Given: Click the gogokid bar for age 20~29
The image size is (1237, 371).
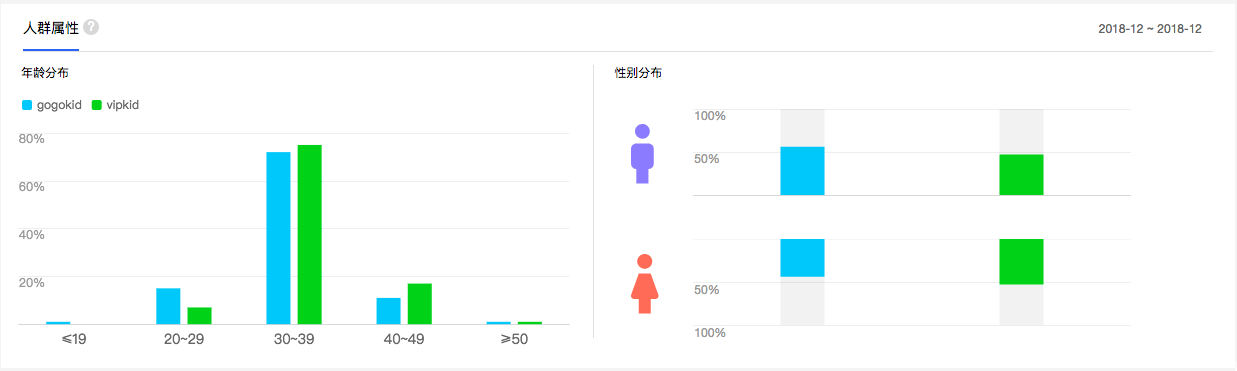Looking at the screenshot, I should [x=168, y=306].
